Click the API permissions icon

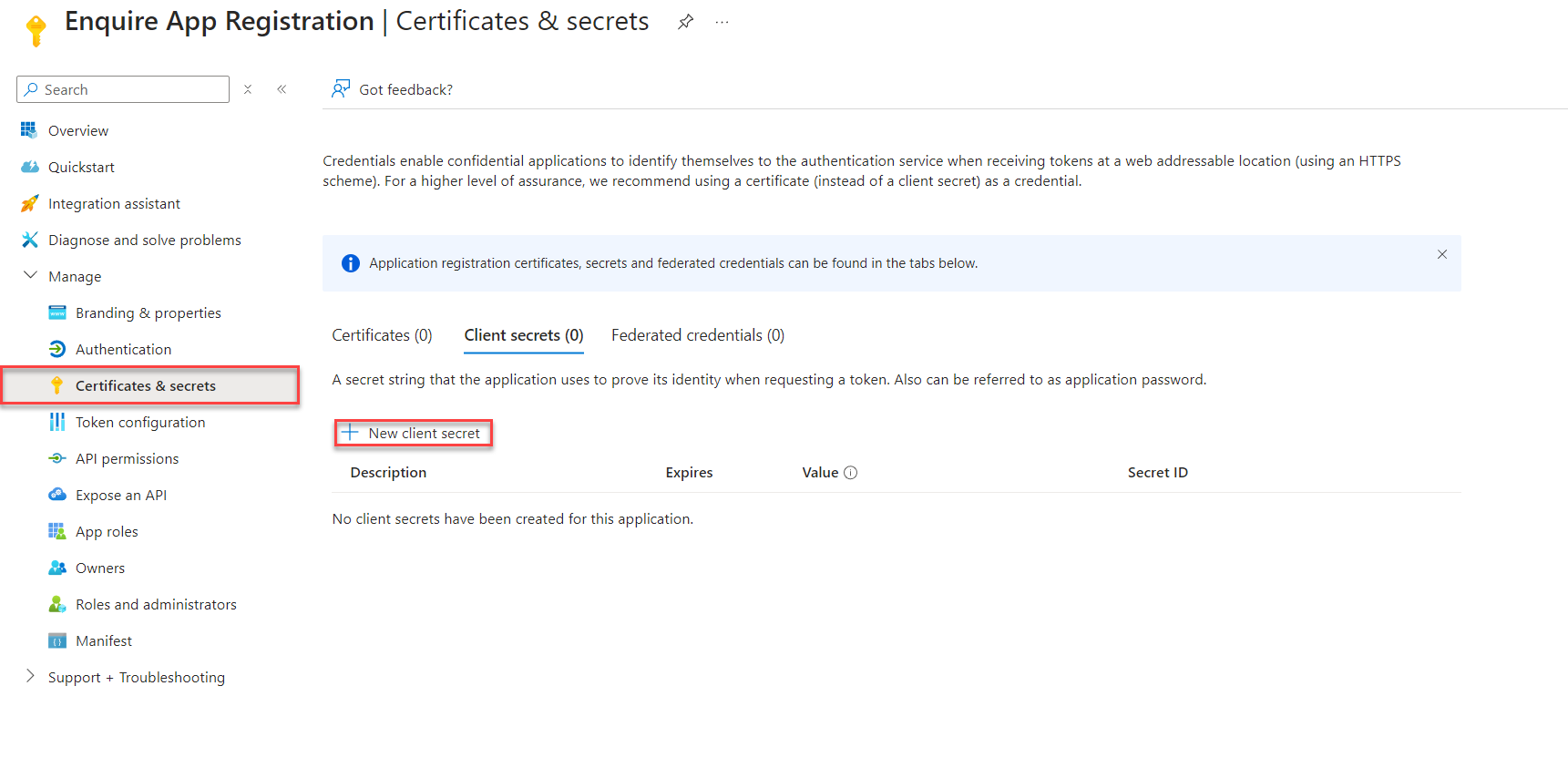[x=57, y=458]
